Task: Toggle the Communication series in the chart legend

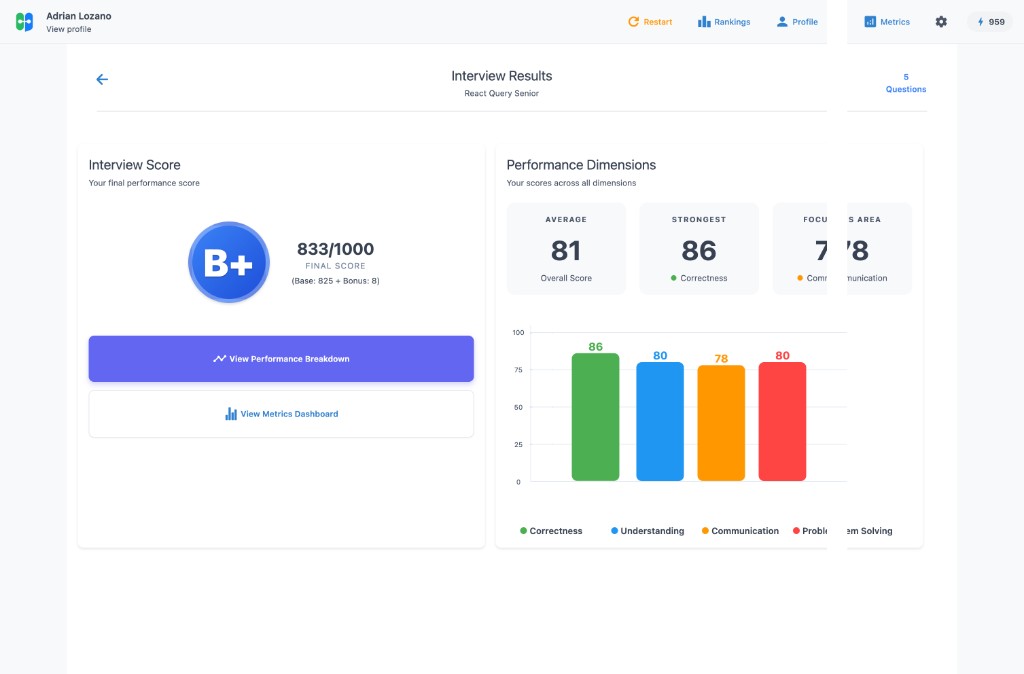Action: click(740, 531)
